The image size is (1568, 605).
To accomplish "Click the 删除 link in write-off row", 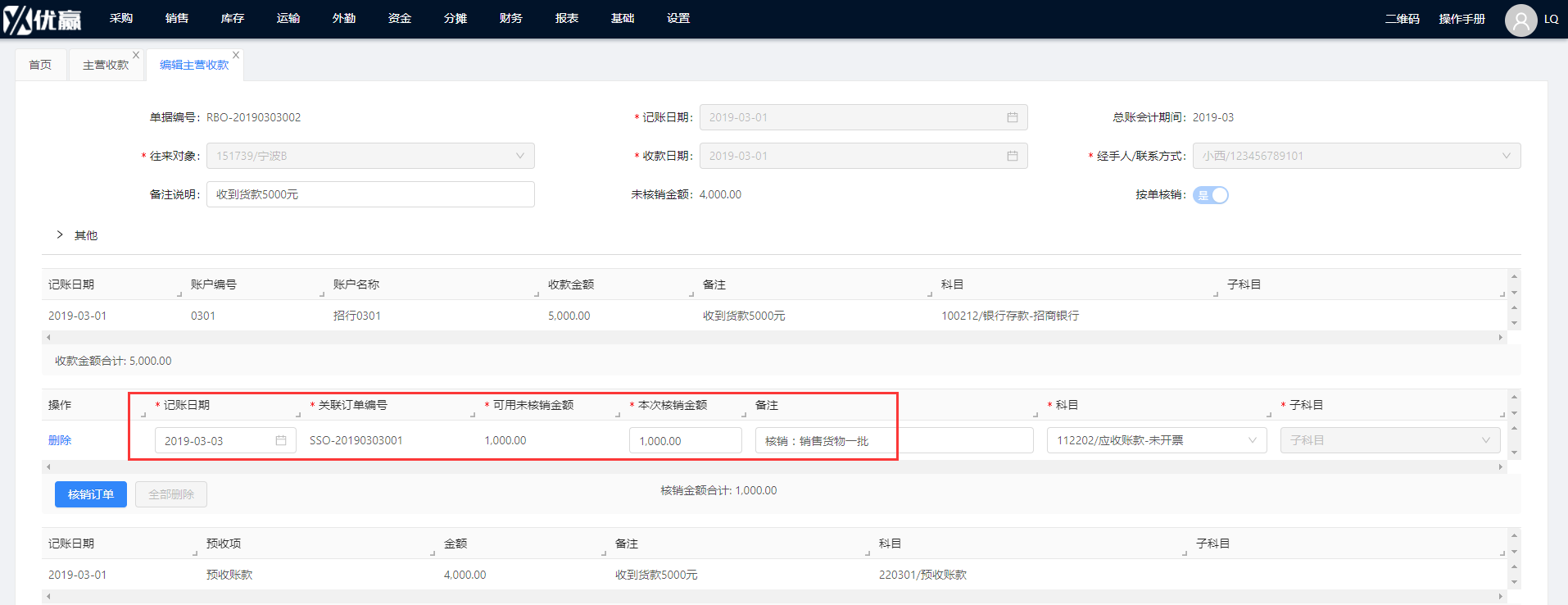I will click(60, 440).
